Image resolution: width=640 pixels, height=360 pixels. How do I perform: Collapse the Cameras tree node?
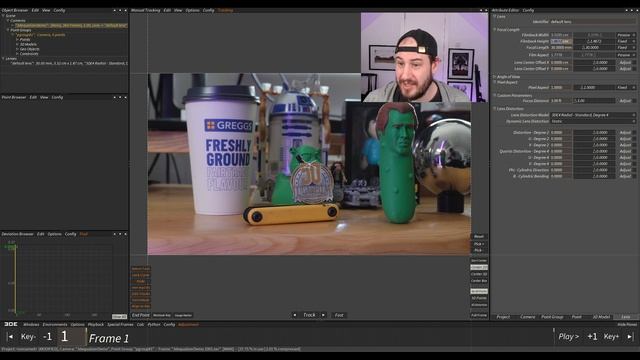(x=8, y=20)
